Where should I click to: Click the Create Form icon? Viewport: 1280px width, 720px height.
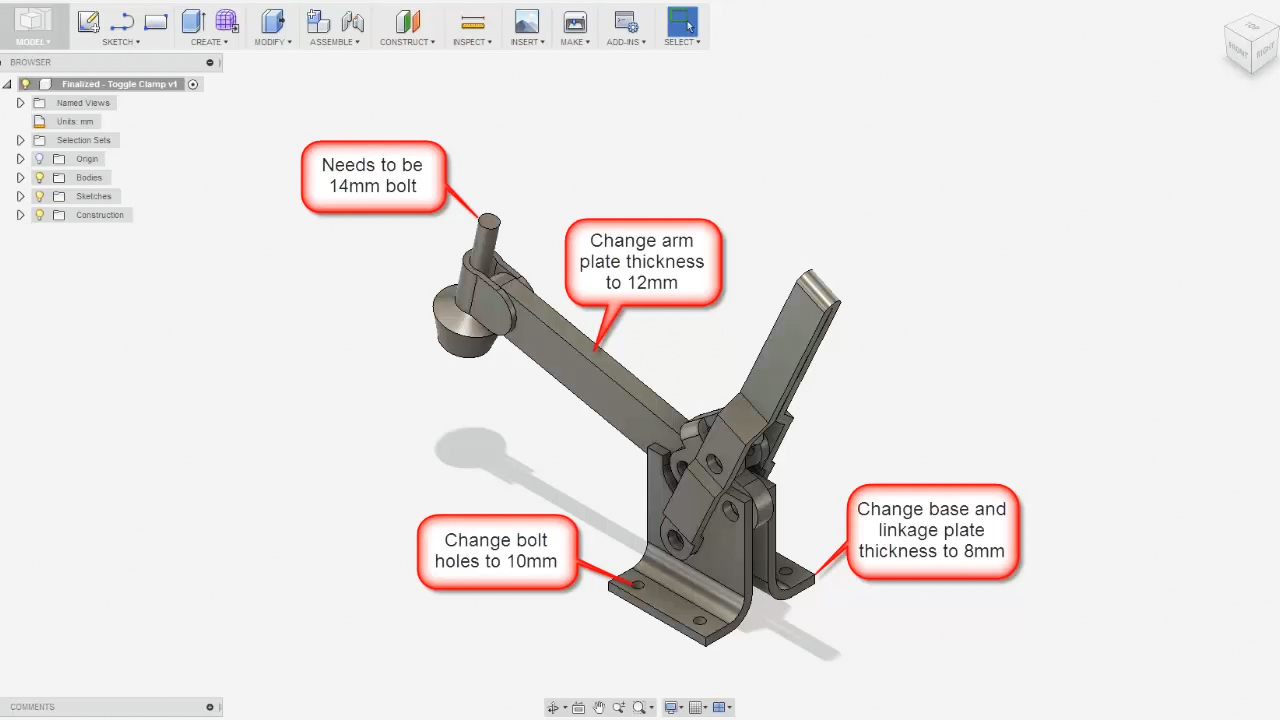tap(227, 22)
